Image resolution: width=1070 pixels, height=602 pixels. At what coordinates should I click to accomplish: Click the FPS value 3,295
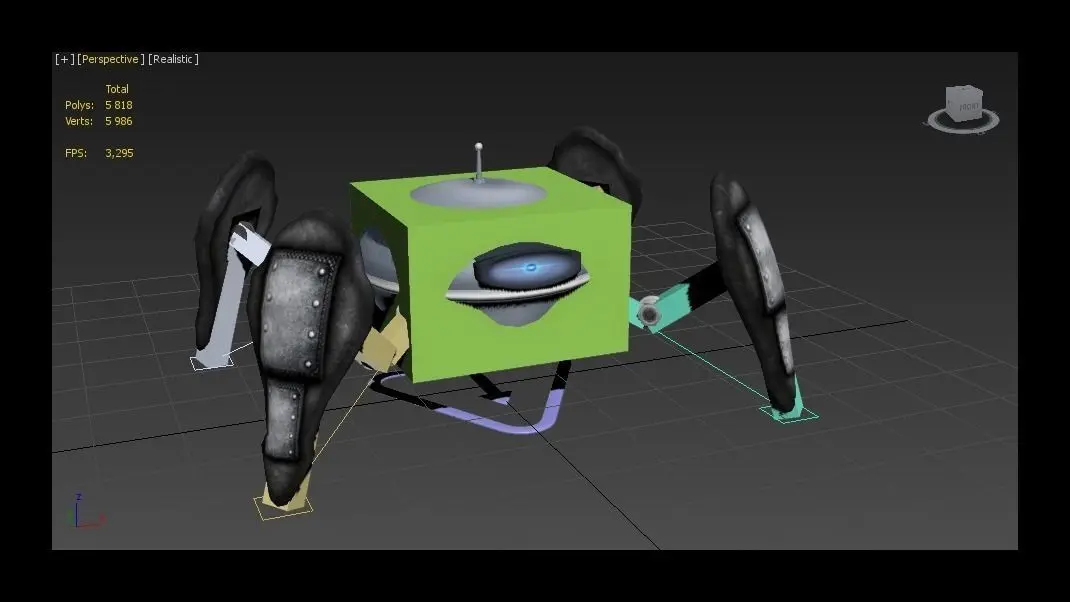coord(119,153)
